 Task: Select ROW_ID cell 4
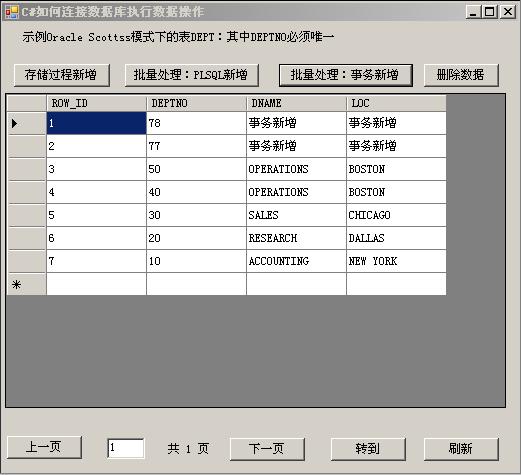[96, 192]
